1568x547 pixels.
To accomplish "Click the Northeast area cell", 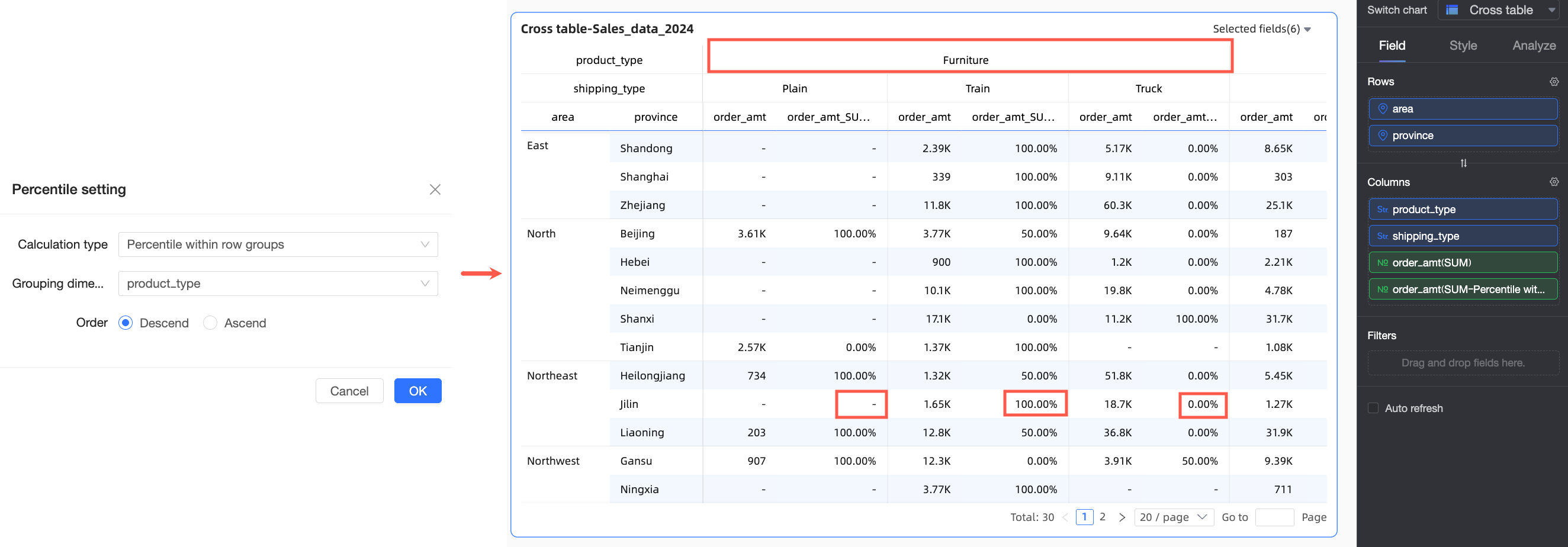I will coord(552,376).
